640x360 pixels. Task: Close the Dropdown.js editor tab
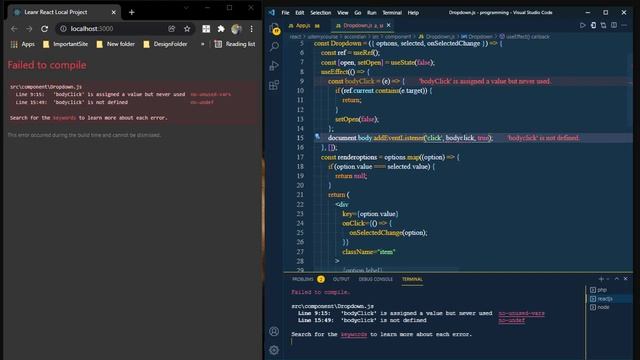389,25
